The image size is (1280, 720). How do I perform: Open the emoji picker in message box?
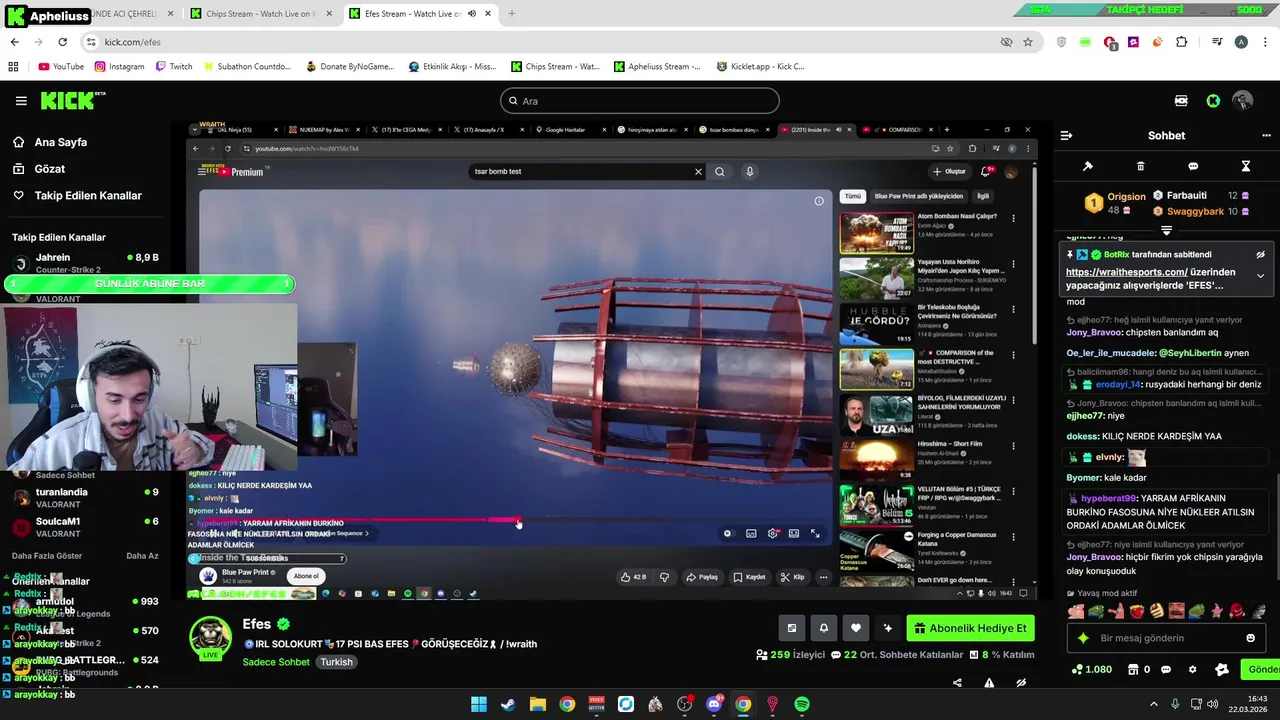pyautogui.click(x=1250, y=638)
